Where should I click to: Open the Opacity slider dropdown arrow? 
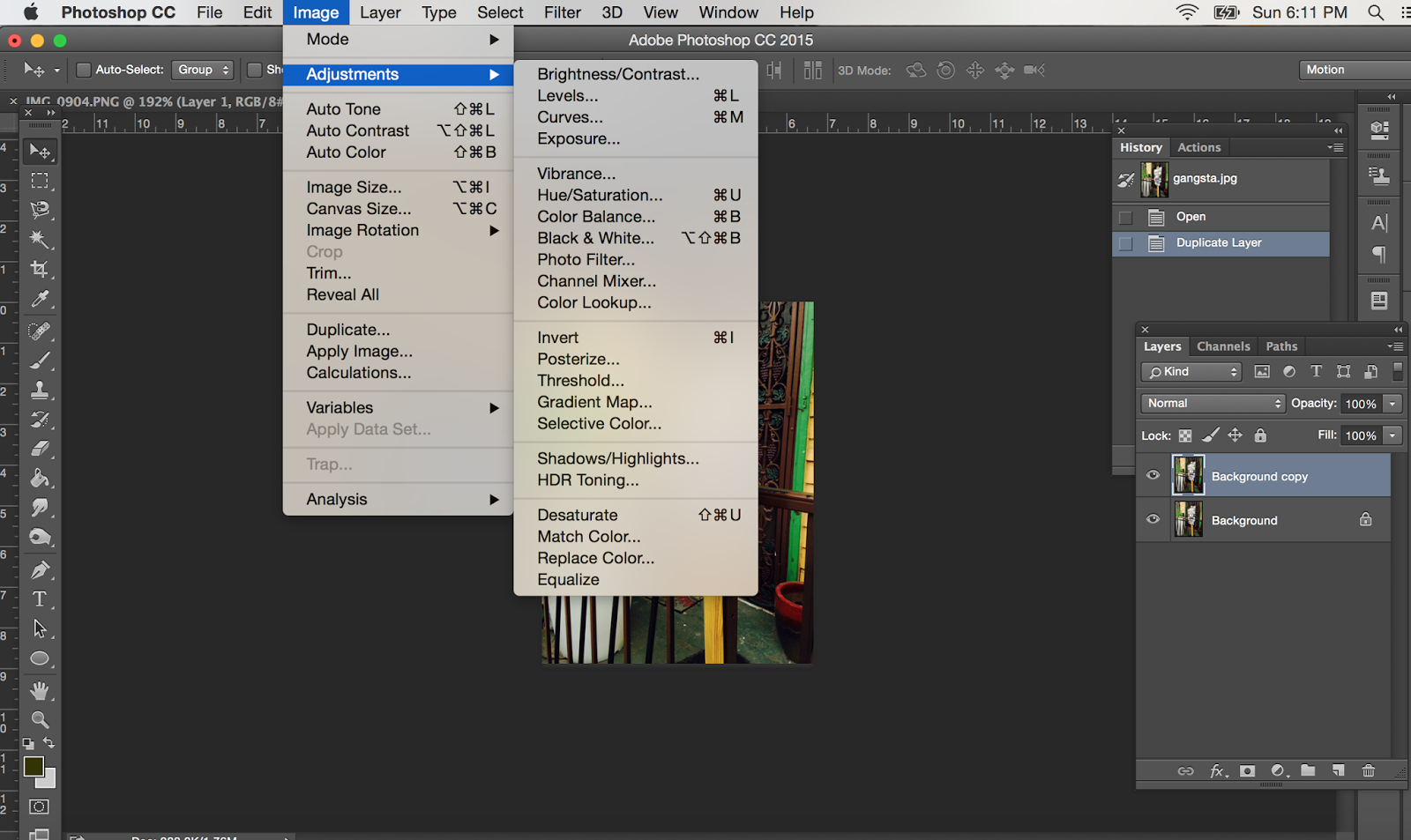(x=1392, y=404)
